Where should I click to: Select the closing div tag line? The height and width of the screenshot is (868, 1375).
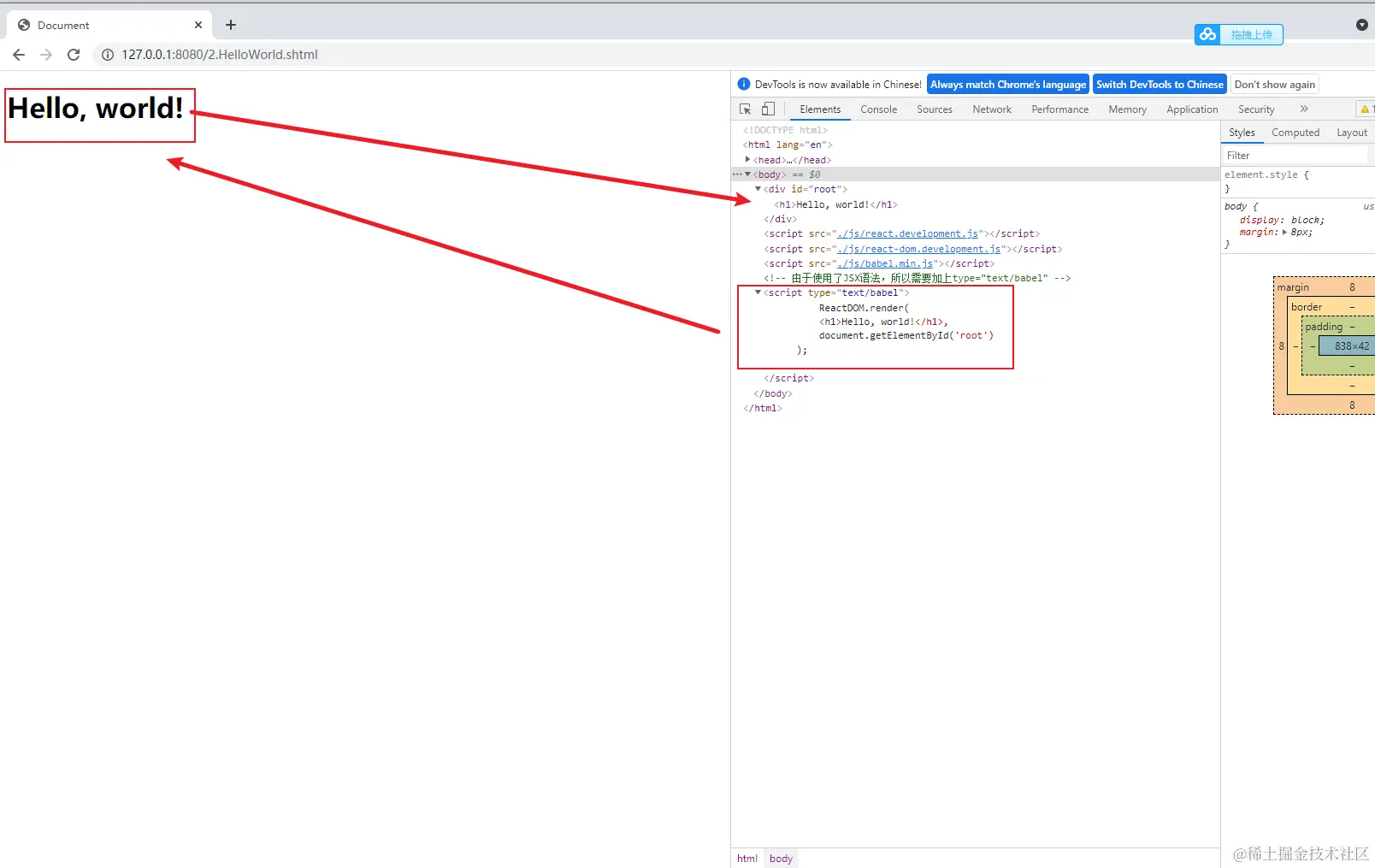tap(780, 220)
